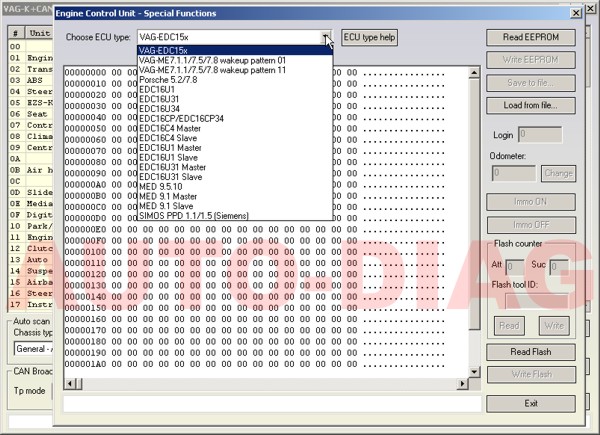
Task: Select EDC16U31 Master option
Action: 235,167
